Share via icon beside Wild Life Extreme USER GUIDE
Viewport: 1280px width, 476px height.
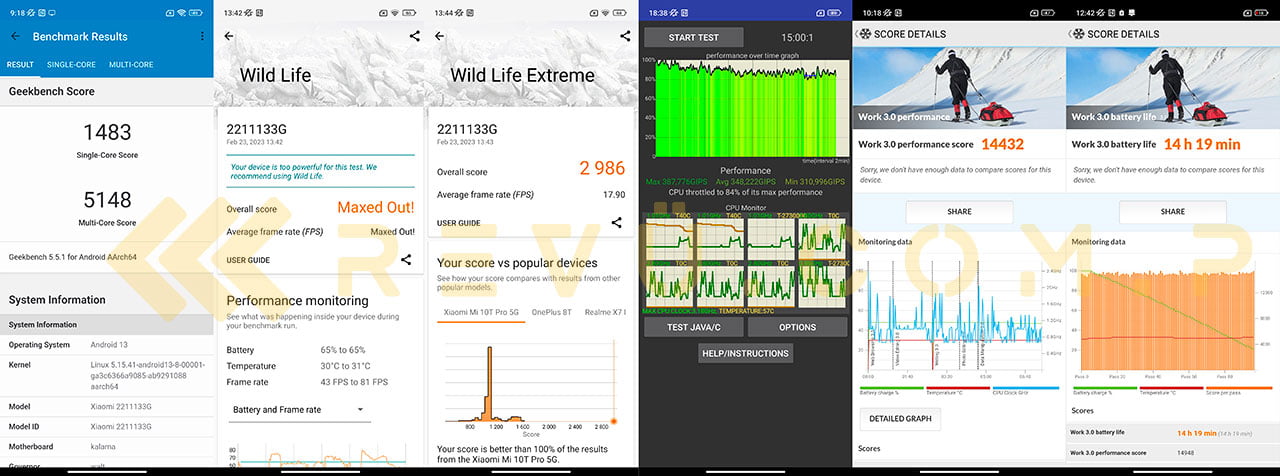tap(616, 222)
